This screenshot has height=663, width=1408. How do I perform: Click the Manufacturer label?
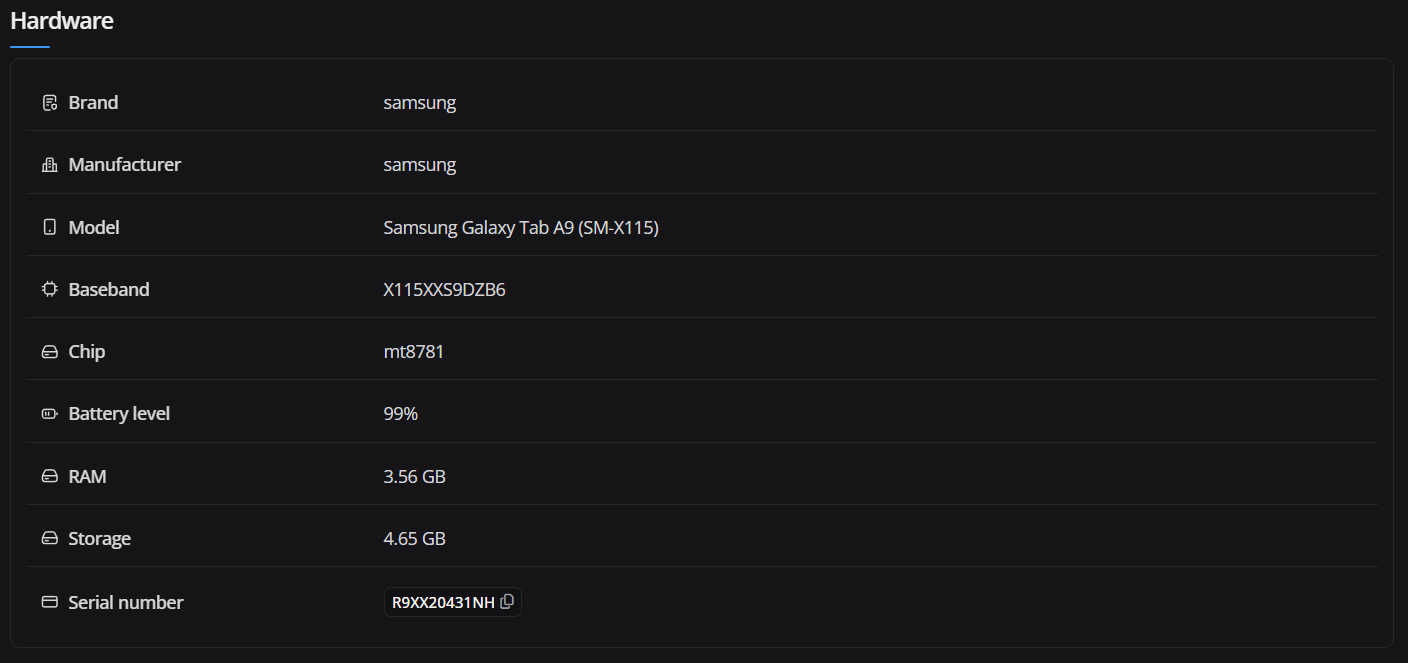point(125,165)
